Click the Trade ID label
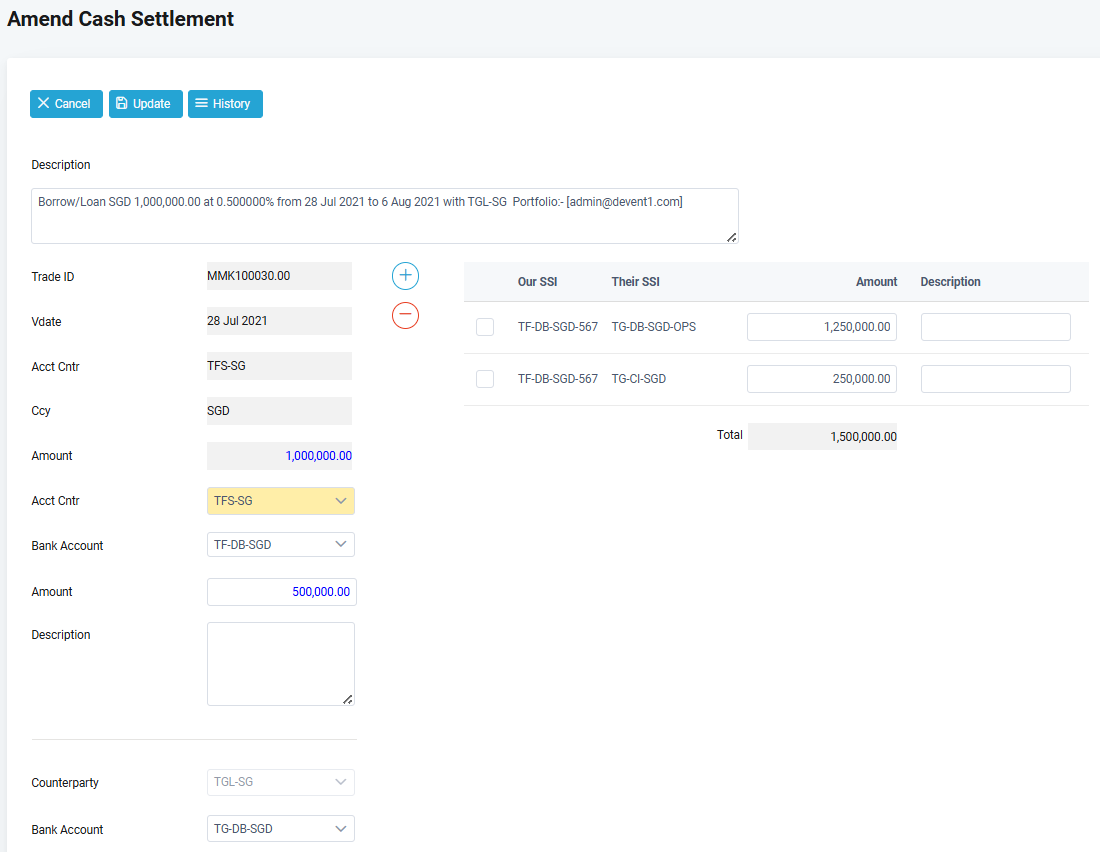This screenshot has height=852, width=1100. point(53,277)
